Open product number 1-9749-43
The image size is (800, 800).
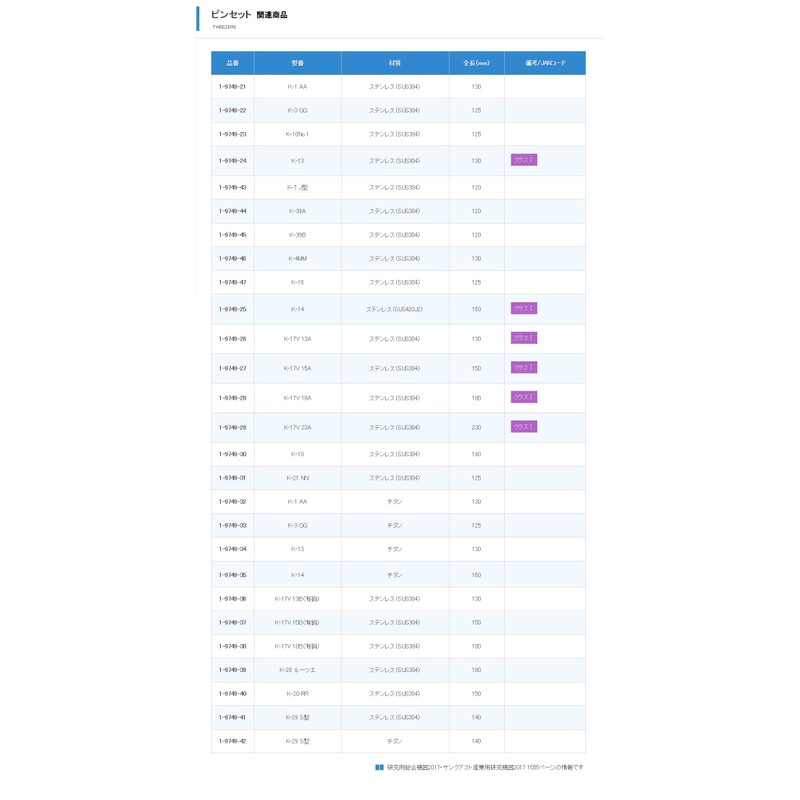[232, 188]
